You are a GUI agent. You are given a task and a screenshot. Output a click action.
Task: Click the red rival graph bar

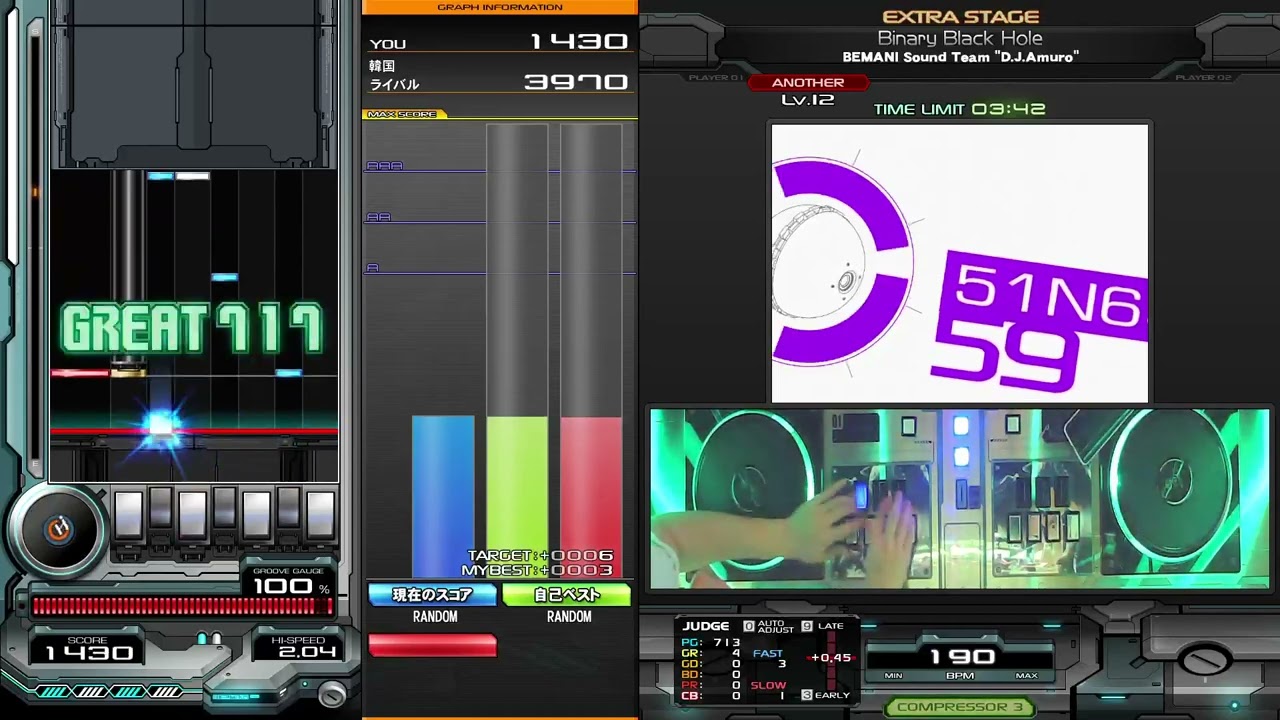[x=591, y=497]
